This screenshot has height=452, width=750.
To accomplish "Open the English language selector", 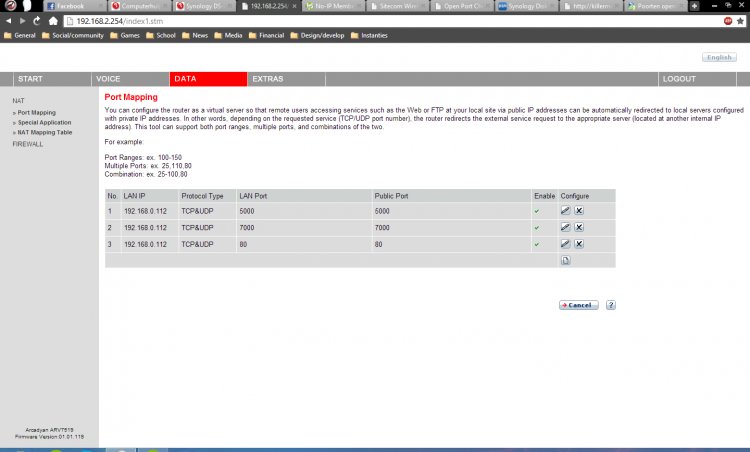I will [x=719, y=58].
